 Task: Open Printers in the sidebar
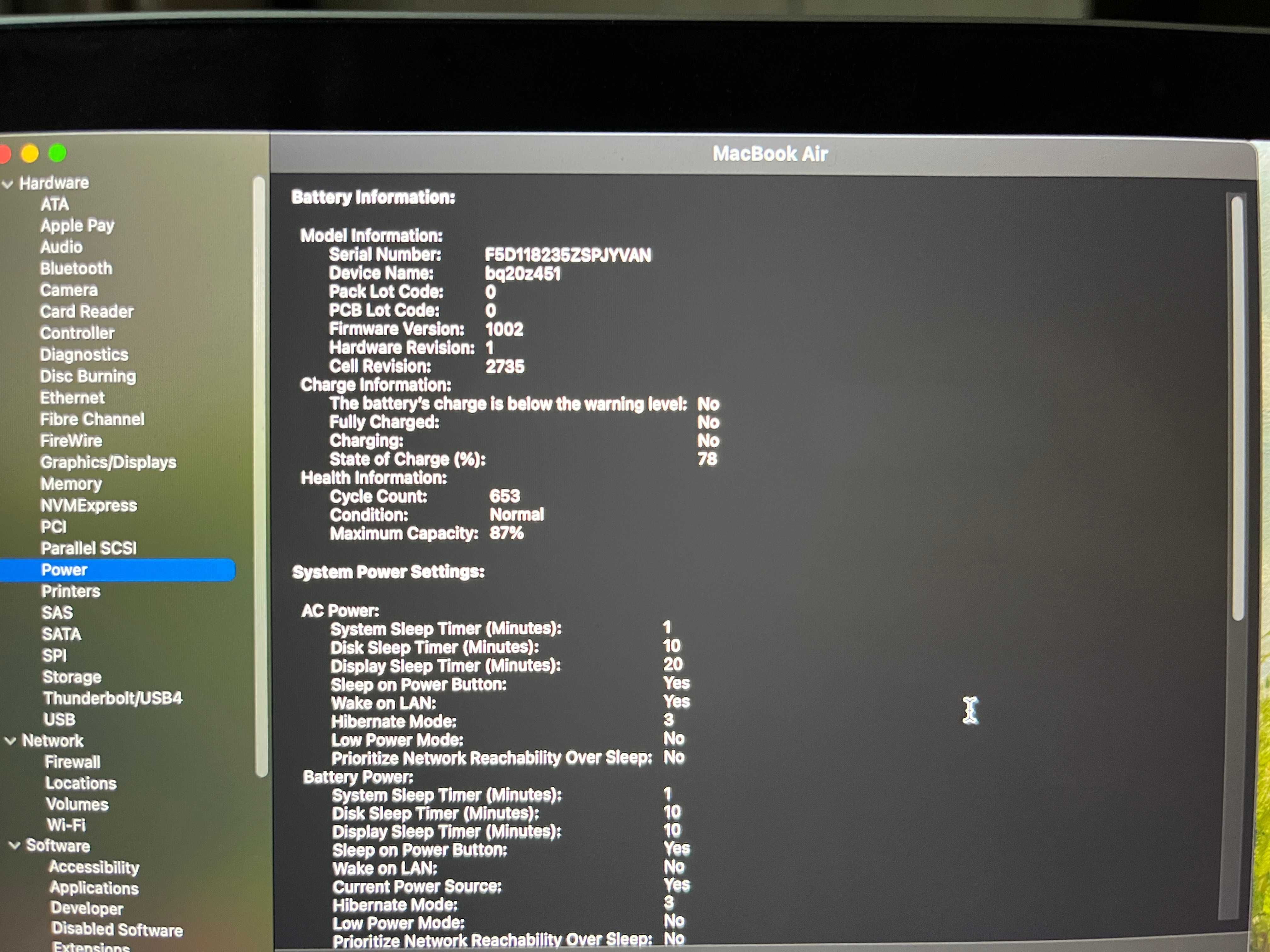point(71,592)
